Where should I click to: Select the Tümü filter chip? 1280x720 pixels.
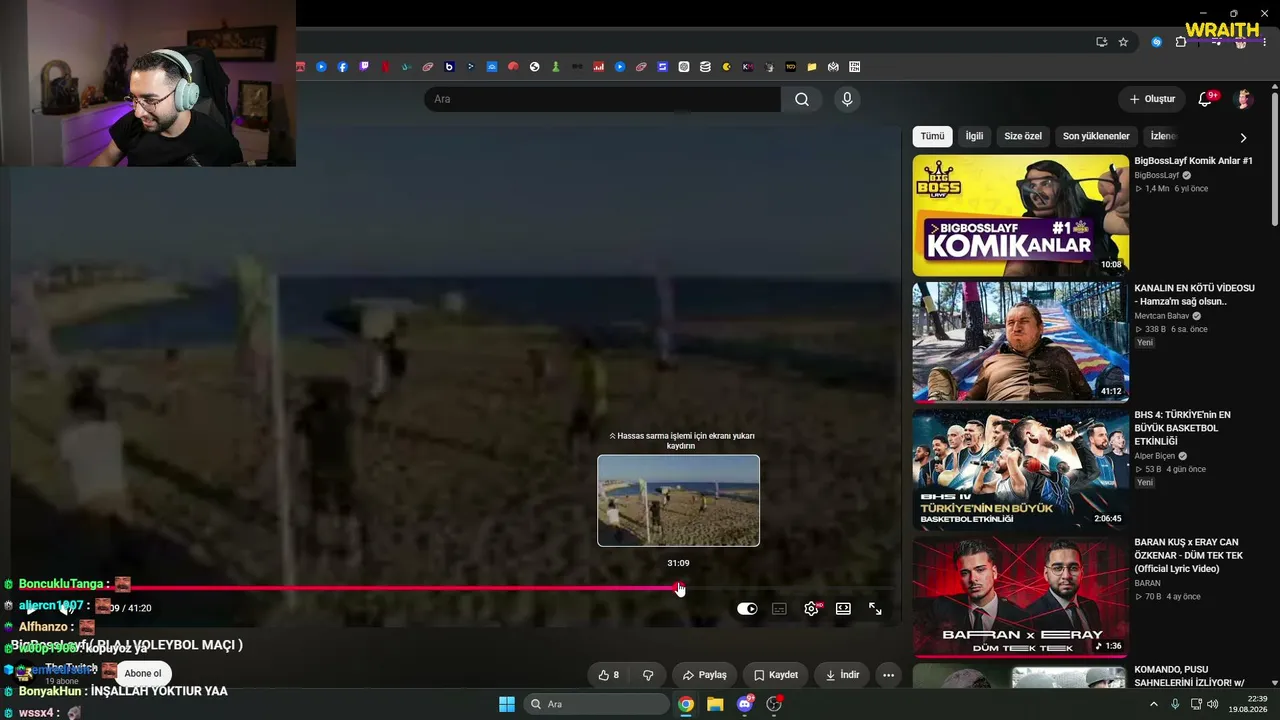click(x=932, y=136)
